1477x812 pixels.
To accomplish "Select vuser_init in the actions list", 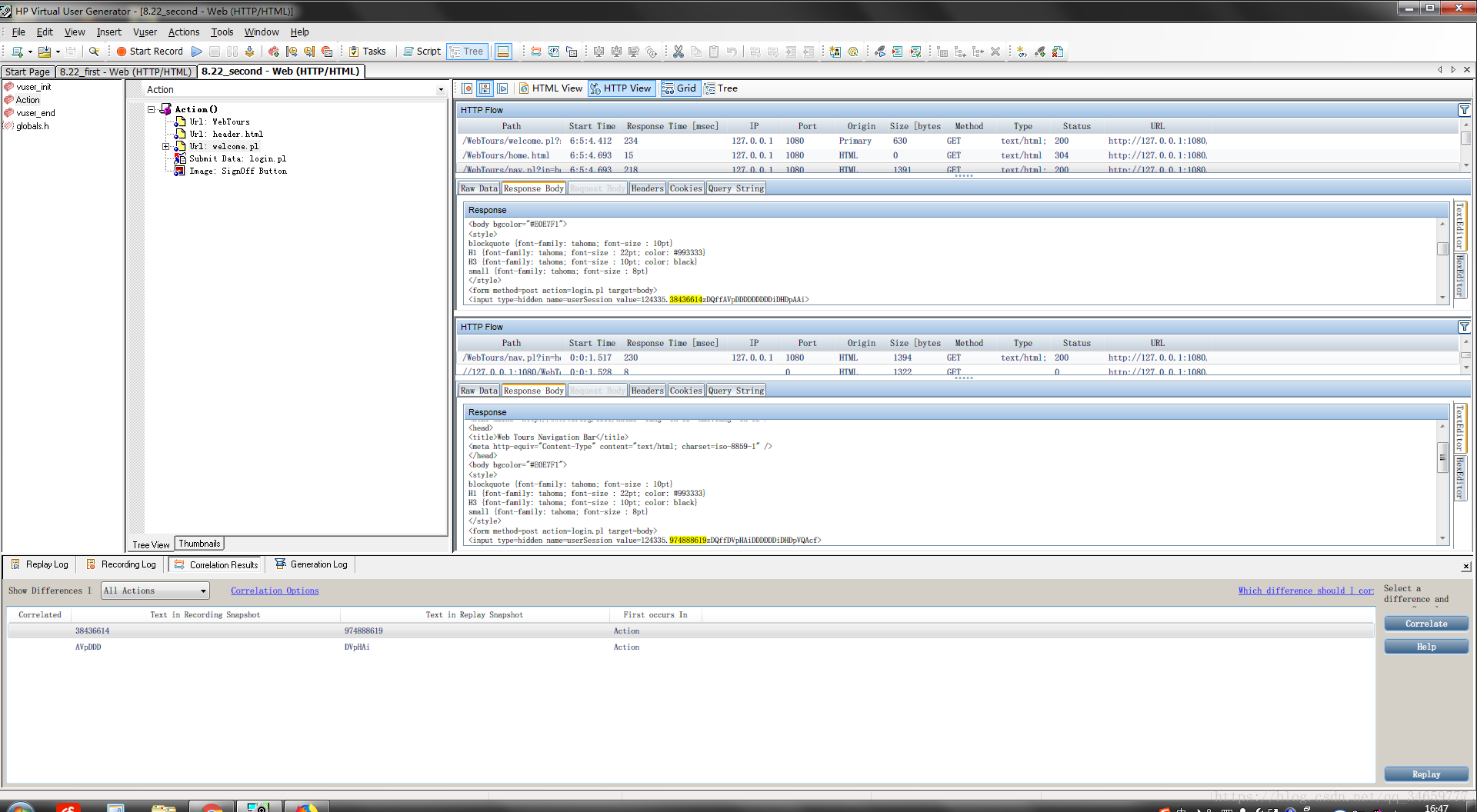I will coord(34,87).
